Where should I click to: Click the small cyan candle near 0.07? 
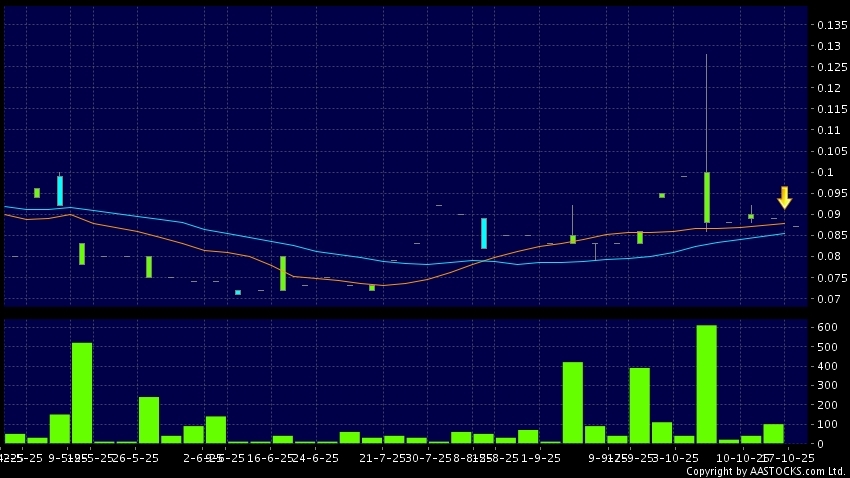pyautogui.click(x=238, y=292)
